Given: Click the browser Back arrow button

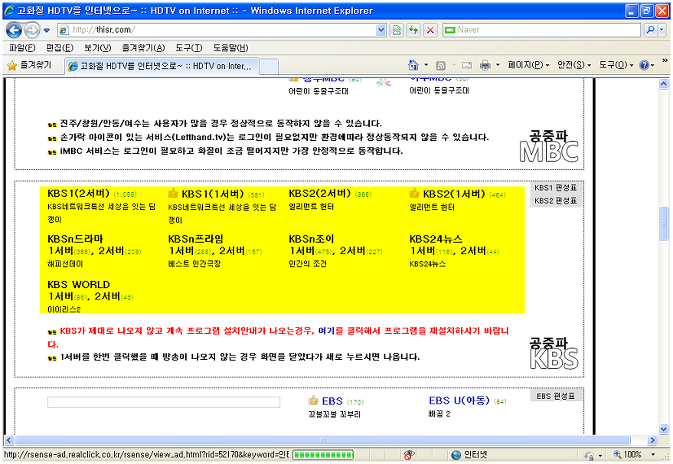Looking at the screenshot, I should point(14,30).
